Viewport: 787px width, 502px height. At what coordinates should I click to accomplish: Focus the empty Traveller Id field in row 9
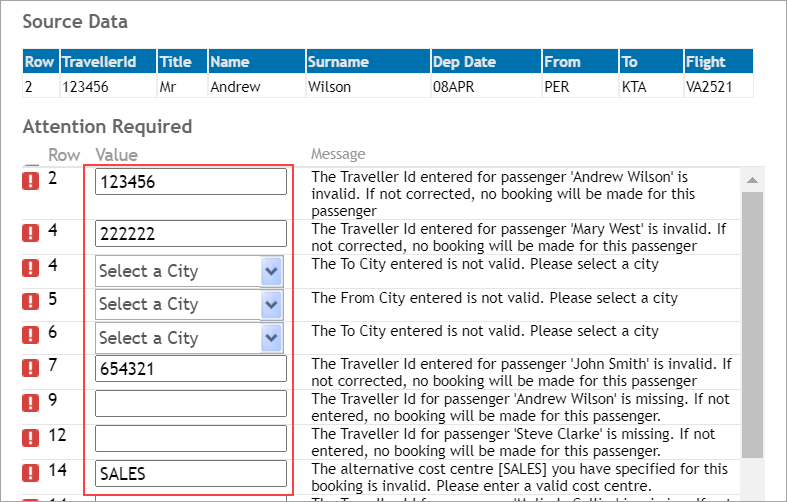coord(190,404)
